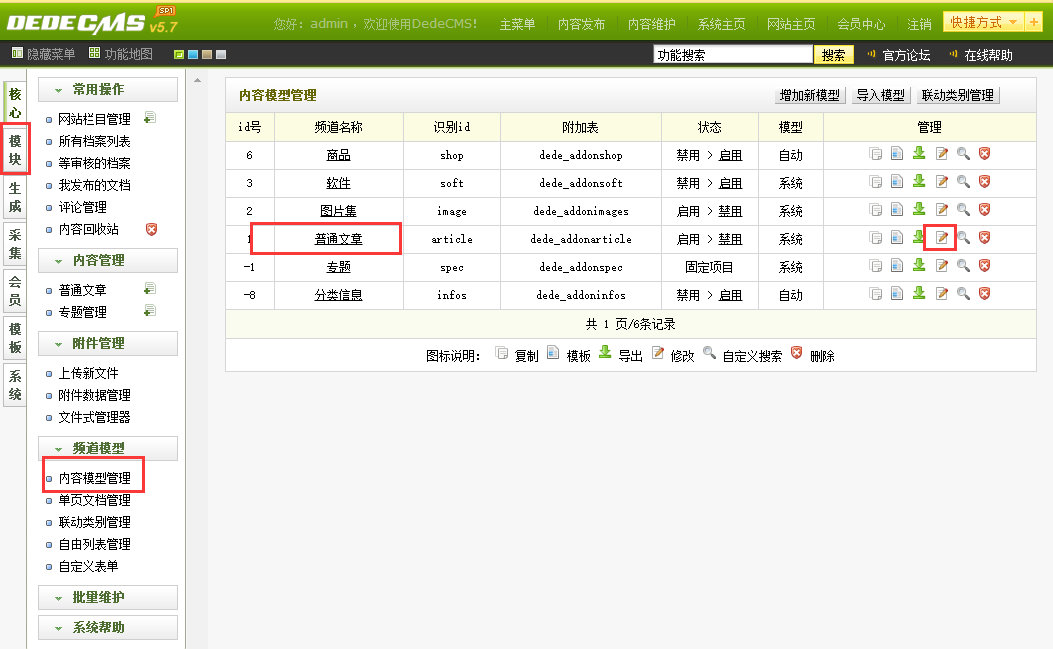Export the 软件 model with green arrow
The height and width of the screenshot is (649, 1053).
click(919, 181)
